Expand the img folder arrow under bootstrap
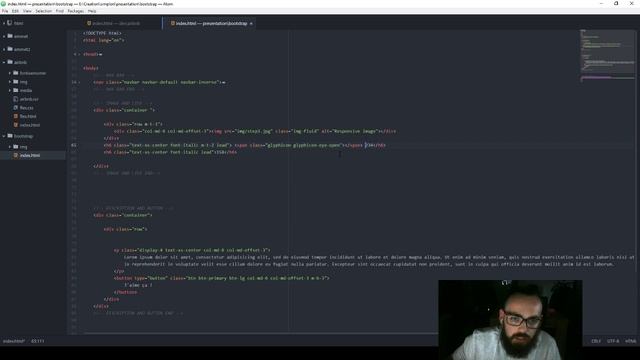The height and width of the screenshot is (360, 640). [x=10, y=147]
